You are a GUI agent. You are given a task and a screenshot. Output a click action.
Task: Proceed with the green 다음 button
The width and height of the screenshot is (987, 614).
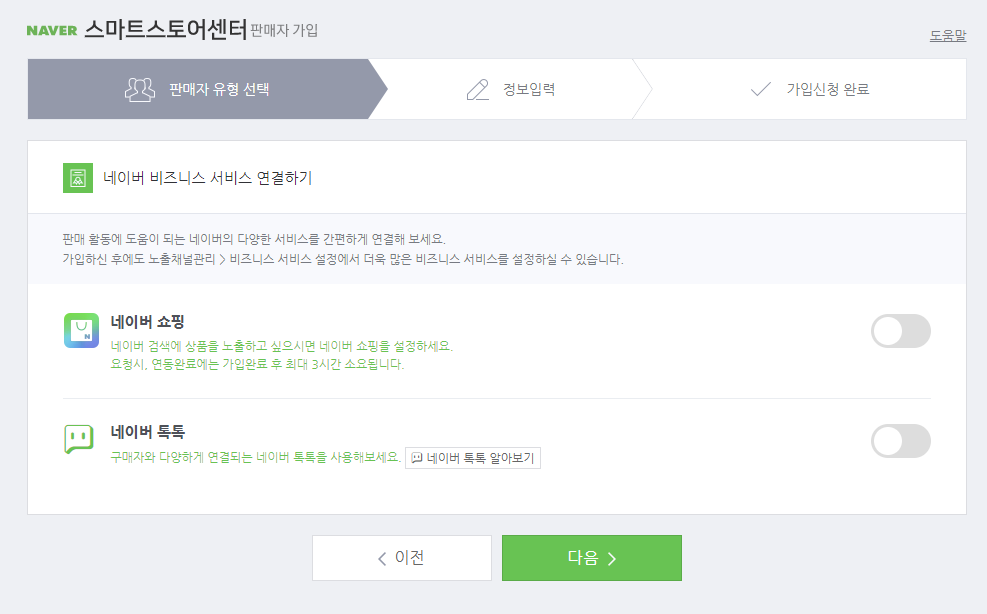point(592,558)
